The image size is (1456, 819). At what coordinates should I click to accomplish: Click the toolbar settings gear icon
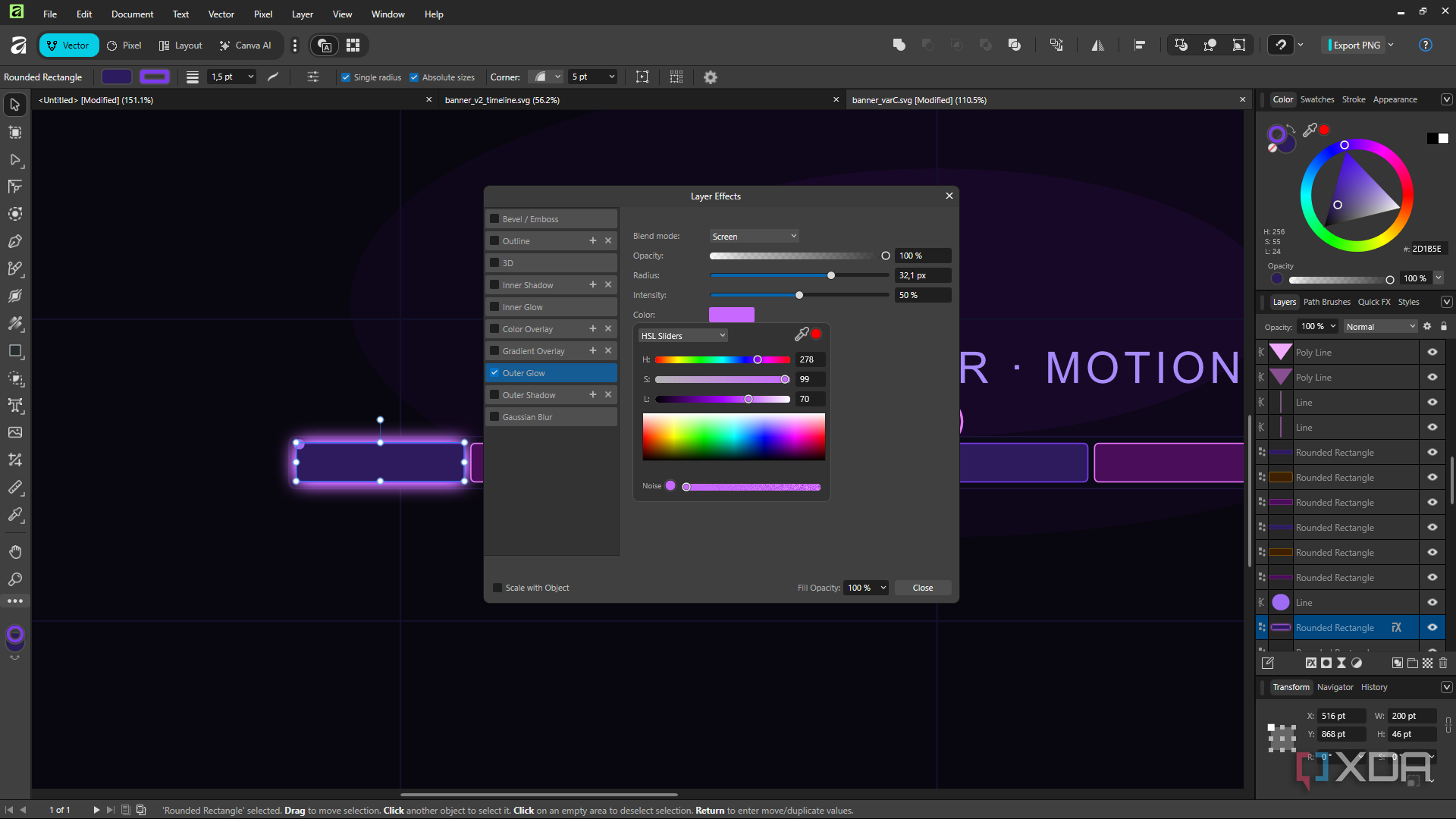coord(710,77)
